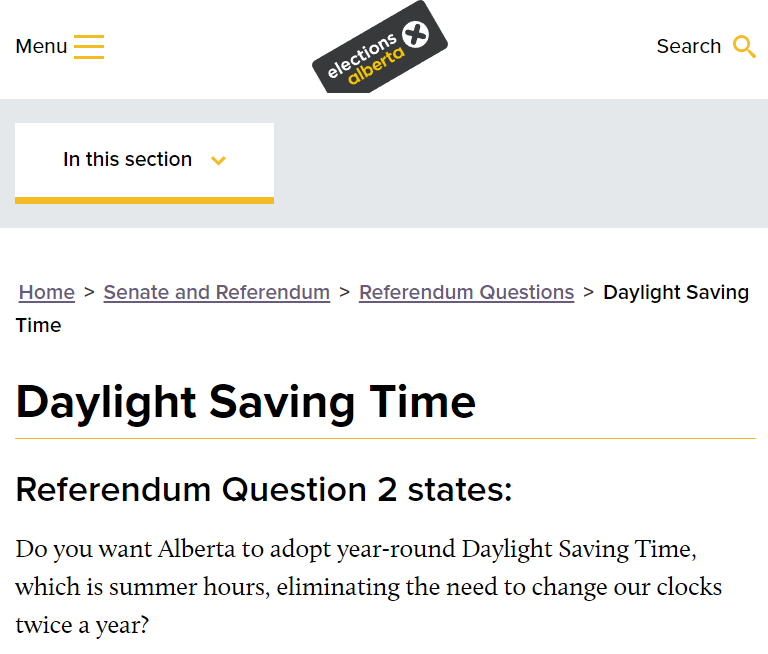Click the "Referendum Question 2 states:" subheading
This screenshot has height=654, width=768.
click(x=264, y=489)
